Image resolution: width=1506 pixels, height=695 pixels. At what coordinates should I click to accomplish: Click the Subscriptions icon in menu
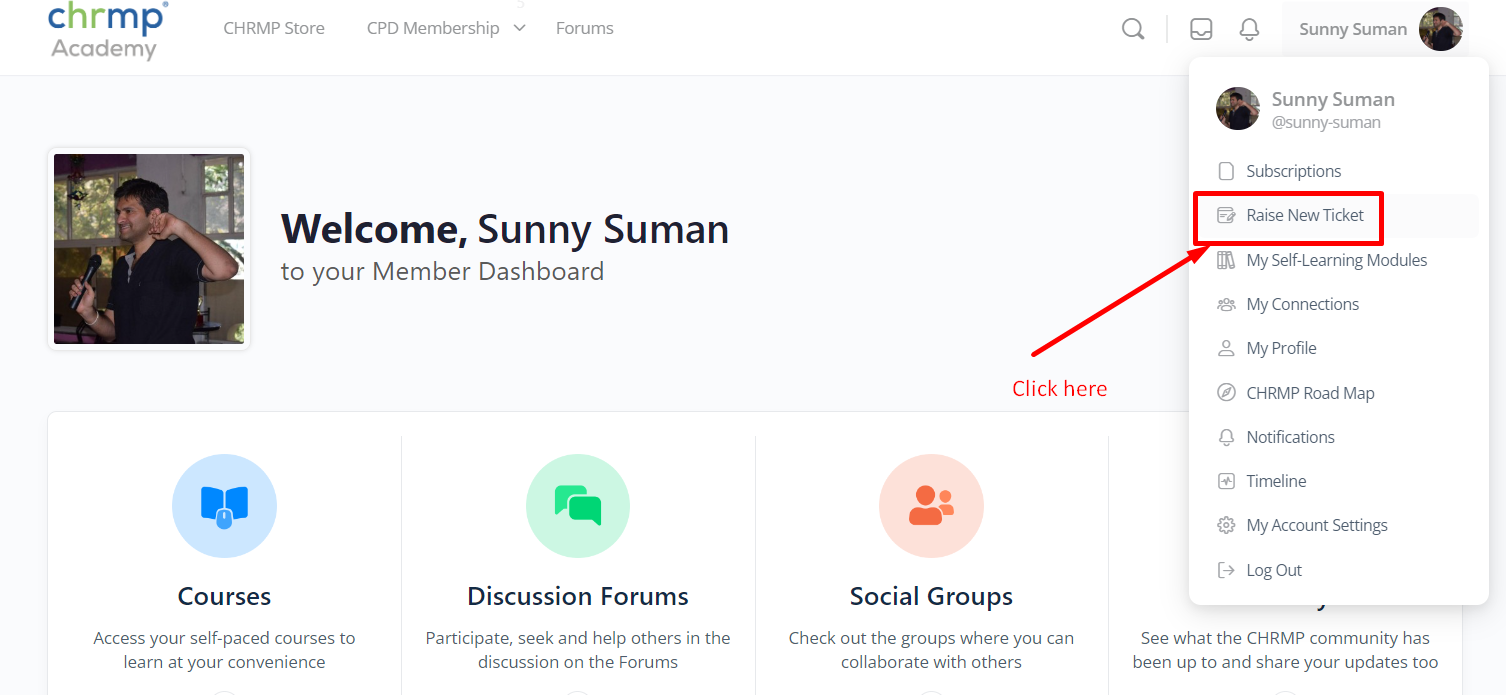click(x=1226, y=171)
